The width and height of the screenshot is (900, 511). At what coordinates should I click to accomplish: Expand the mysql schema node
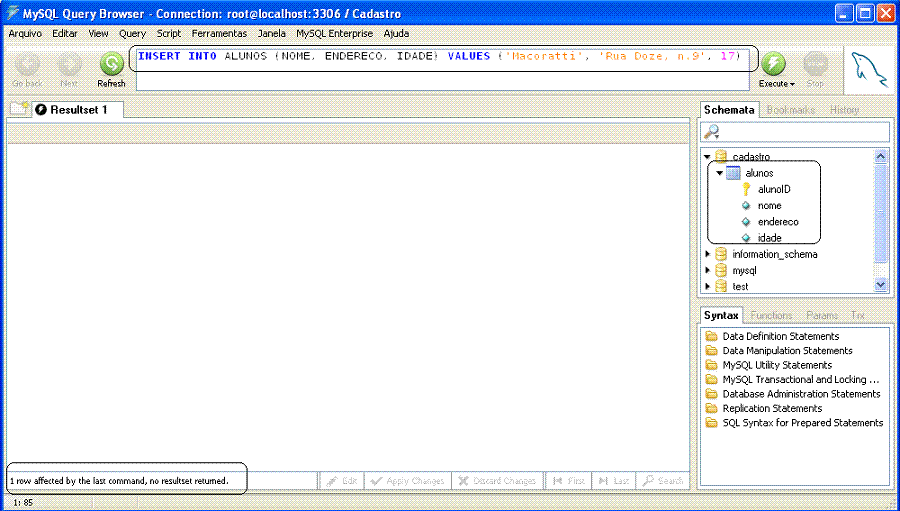coord(708,270)
